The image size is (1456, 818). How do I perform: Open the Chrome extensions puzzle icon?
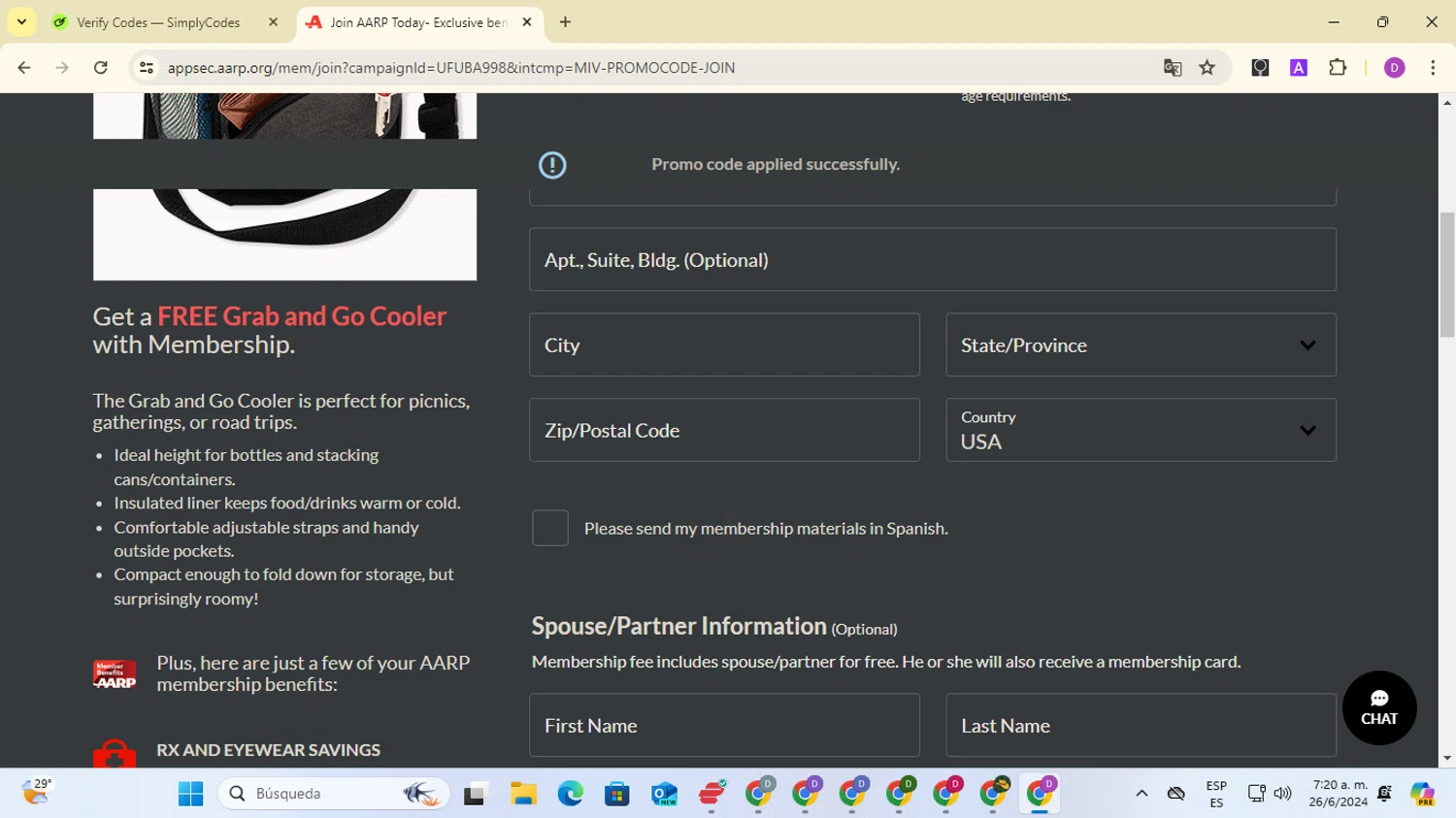1338,68
